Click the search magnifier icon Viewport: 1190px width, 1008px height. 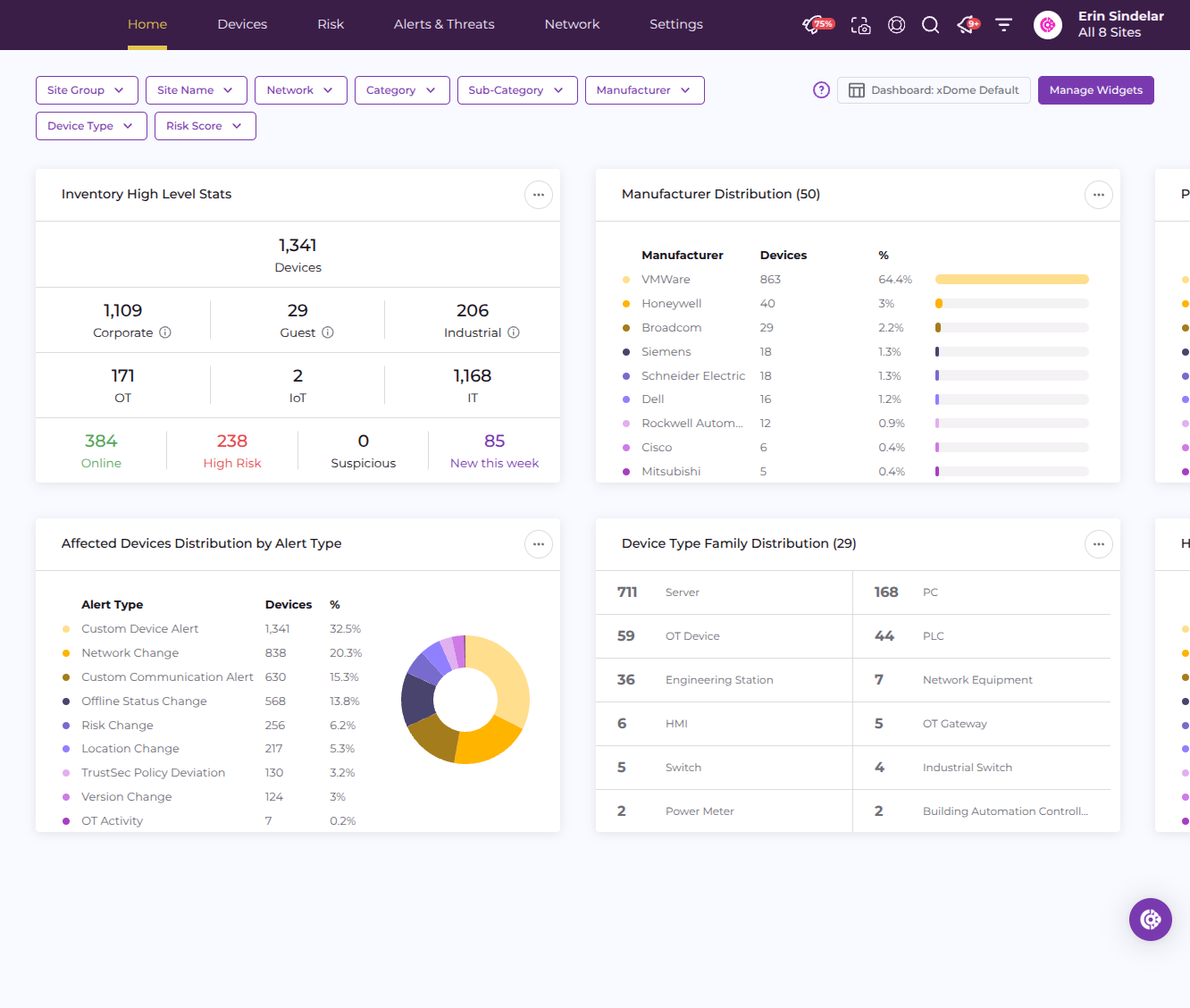coord(930,25)
